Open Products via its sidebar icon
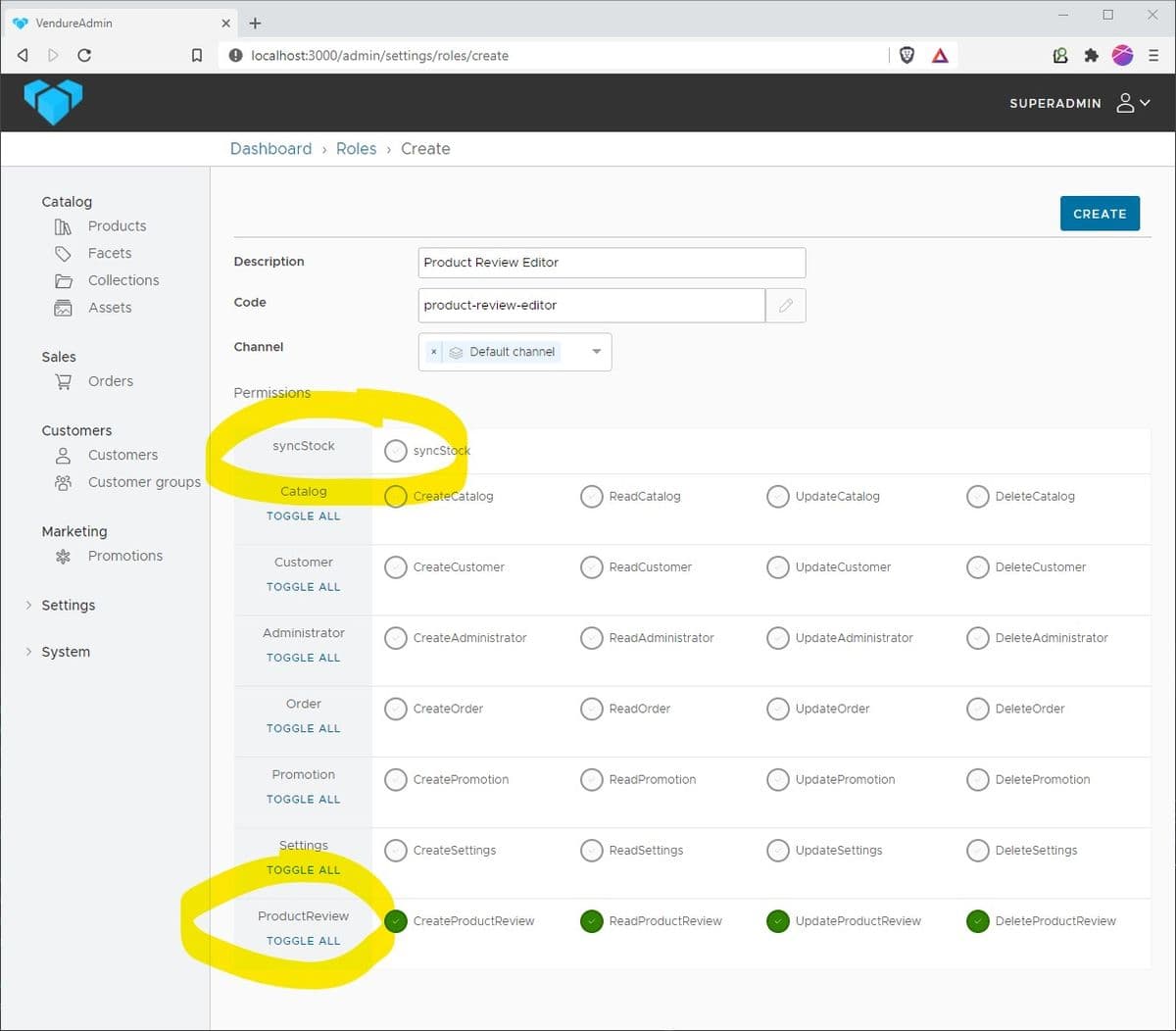 63,226
